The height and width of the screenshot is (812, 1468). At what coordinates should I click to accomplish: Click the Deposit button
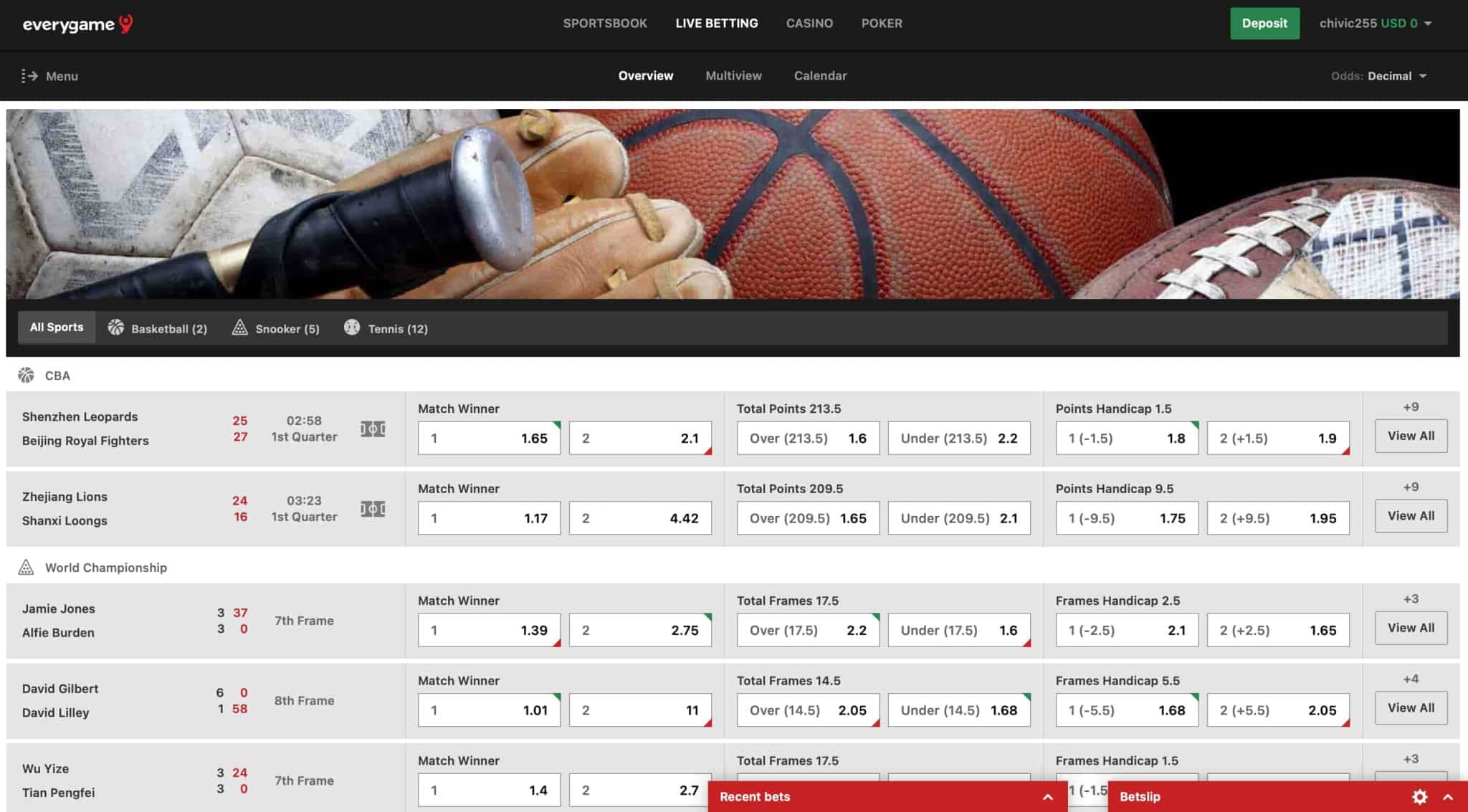1264,23
